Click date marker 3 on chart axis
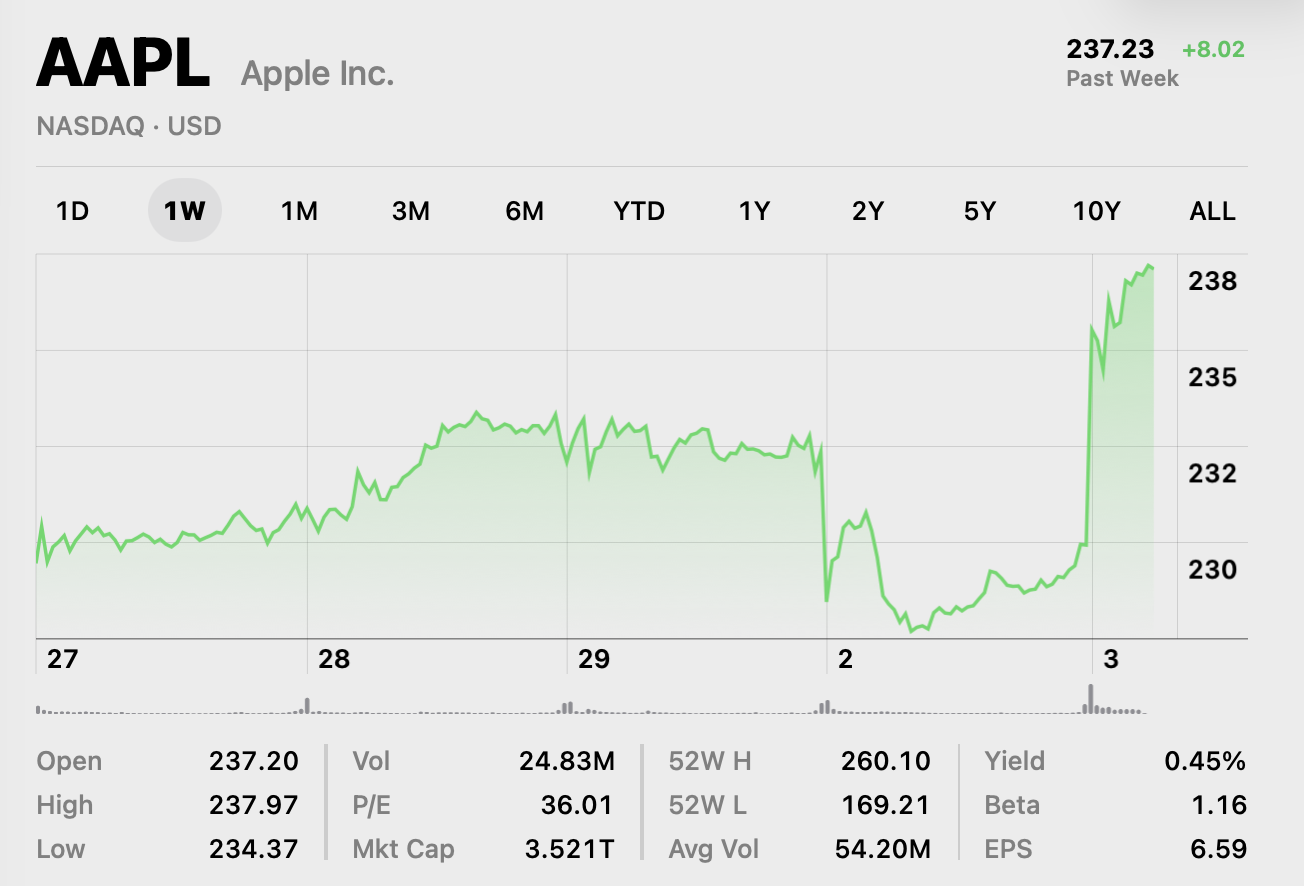 1110,660
